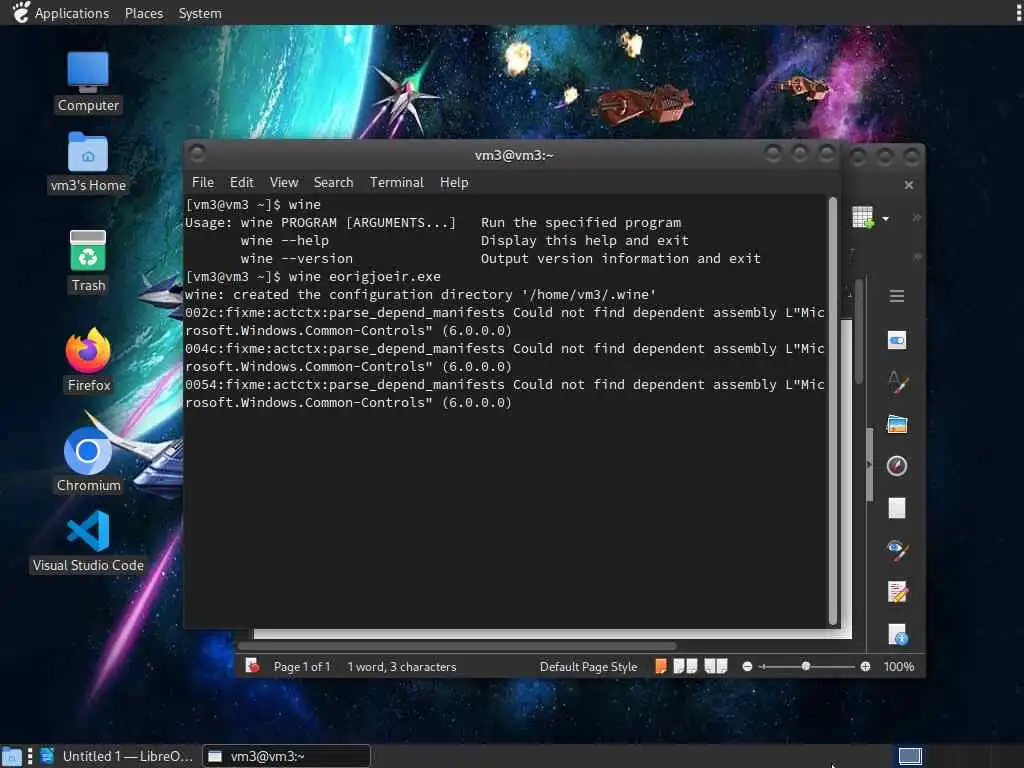Click Default Page Style in the status bar
The image size is (1024, 768).
point(588,667)
